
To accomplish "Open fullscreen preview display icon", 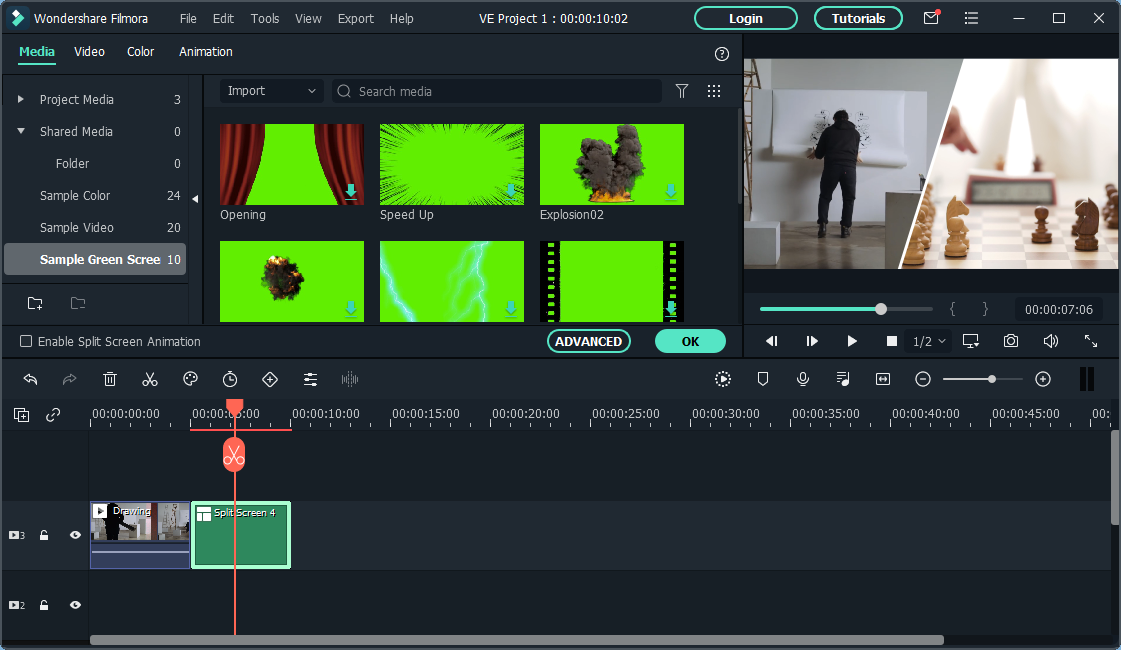I will tap(970, 341).
